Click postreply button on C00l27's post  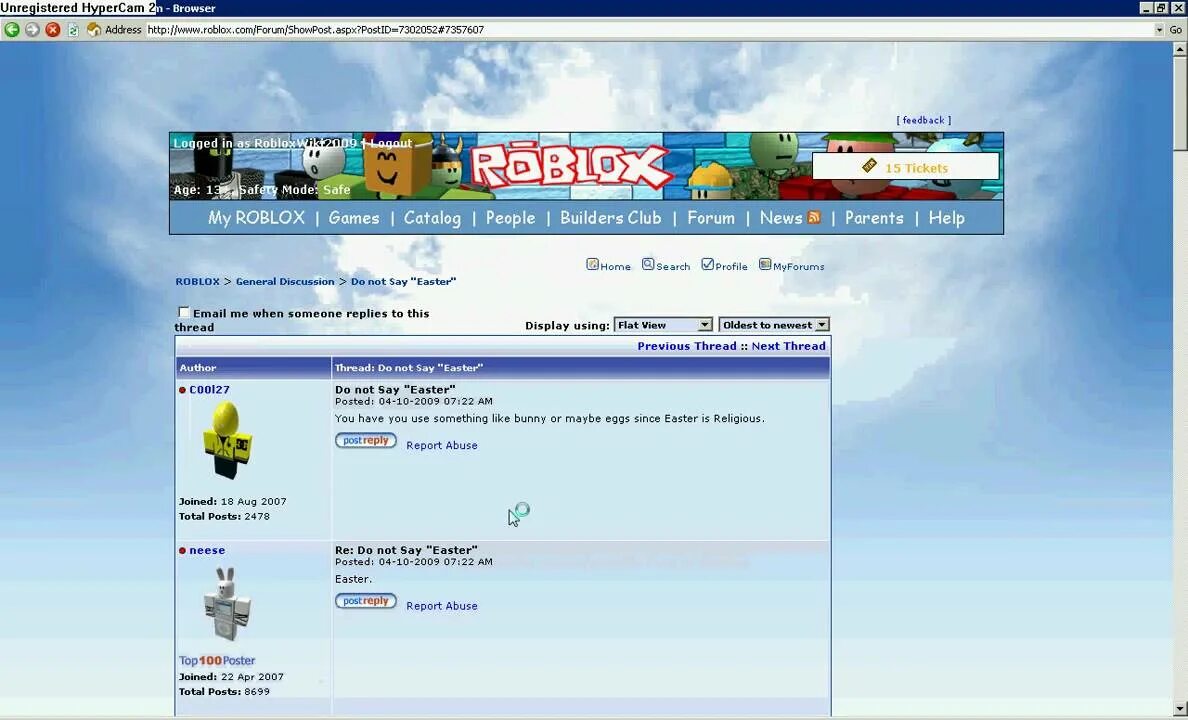coord(366,441)
